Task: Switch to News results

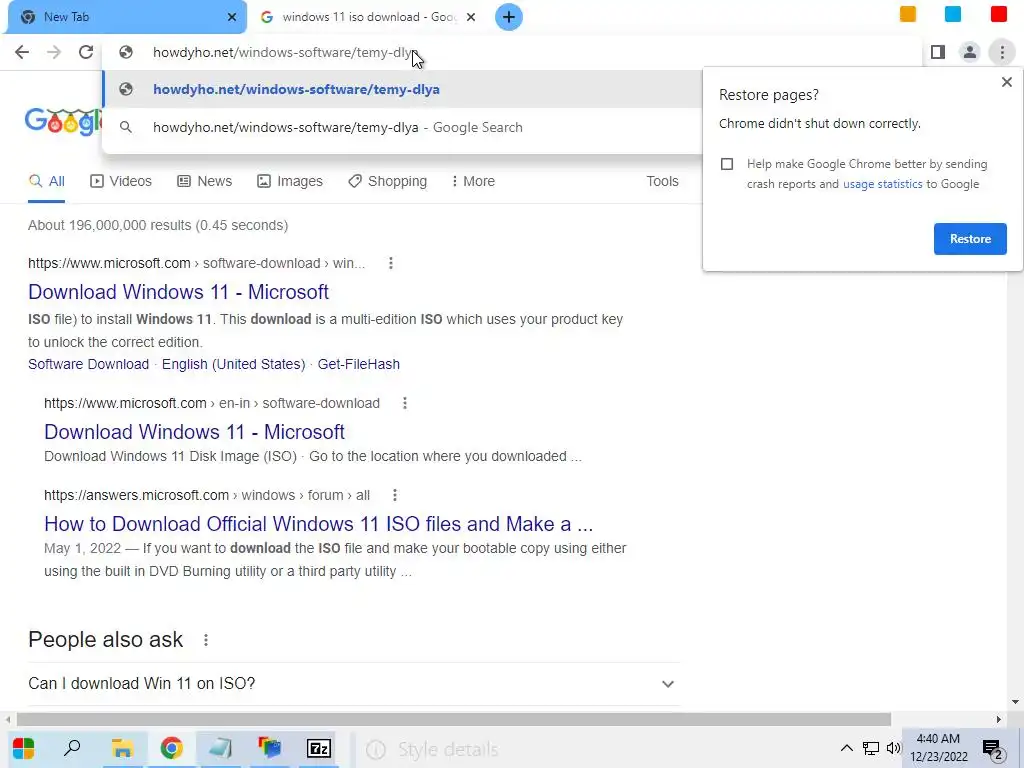Action: click(x=204, y=182)
